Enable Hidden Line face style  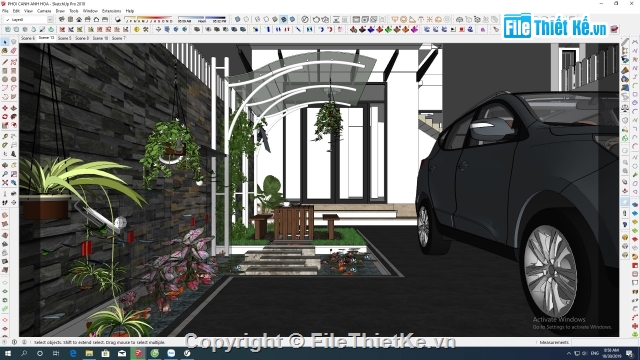(x=266, y=19)
